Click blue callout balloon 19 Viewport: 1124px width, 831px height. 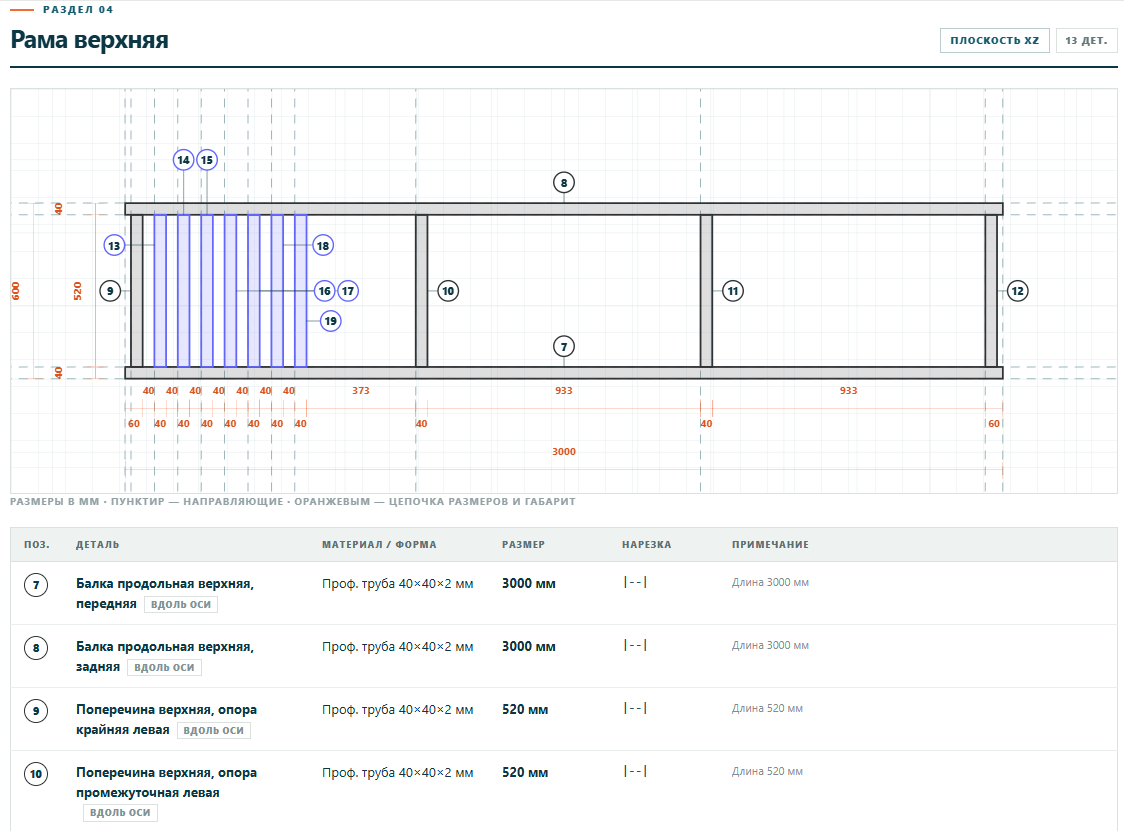point(330,321)
